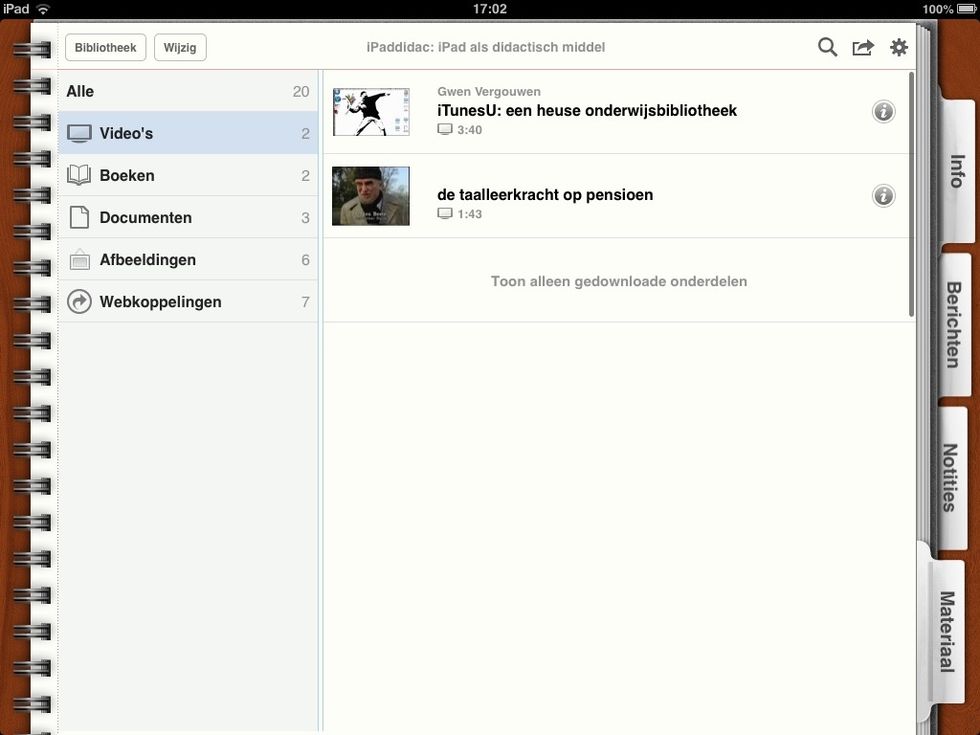Show Alle materials list

187,91
